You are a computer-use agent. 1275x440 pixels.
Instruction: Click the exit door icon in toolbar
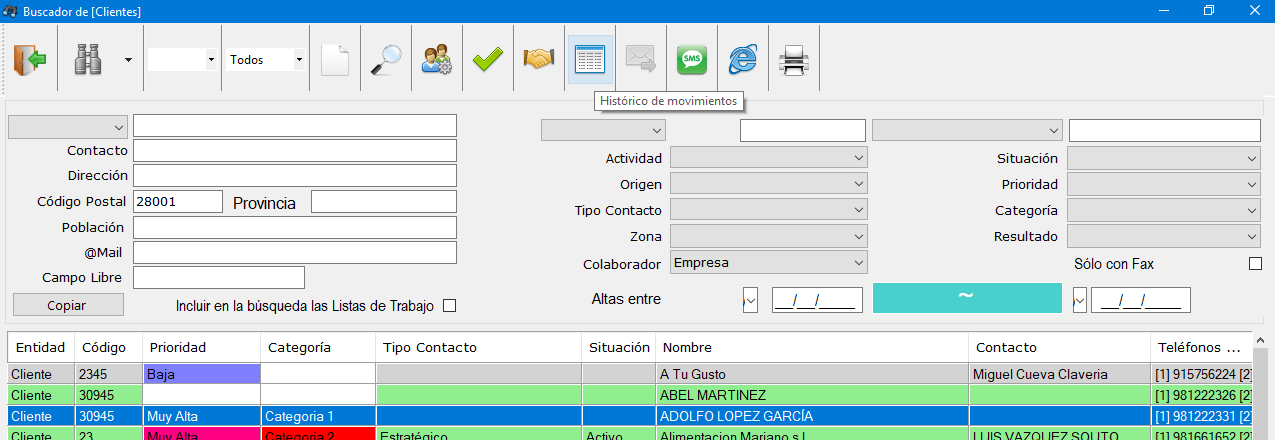click(30, 59)
